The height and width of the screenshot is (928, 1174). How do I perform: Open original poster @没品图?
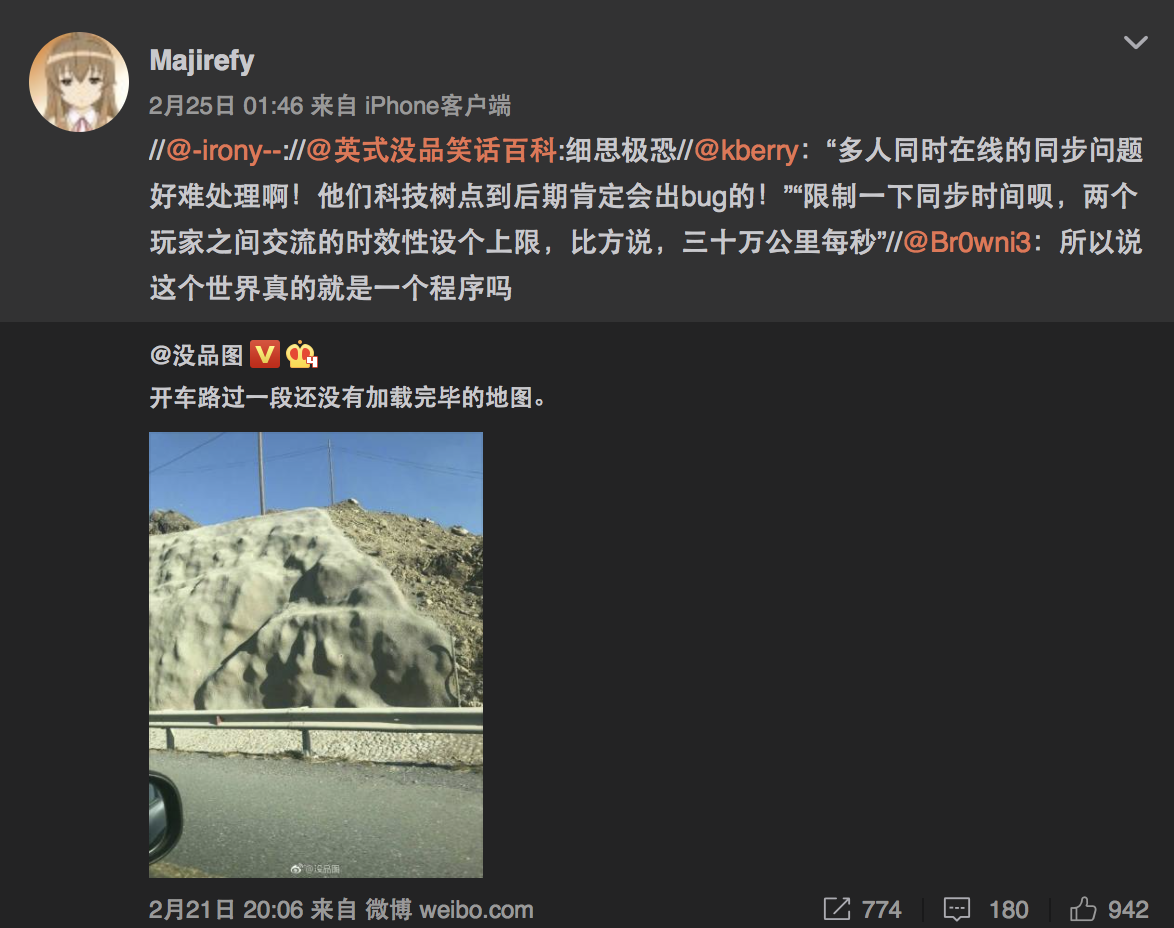point(196,355)
